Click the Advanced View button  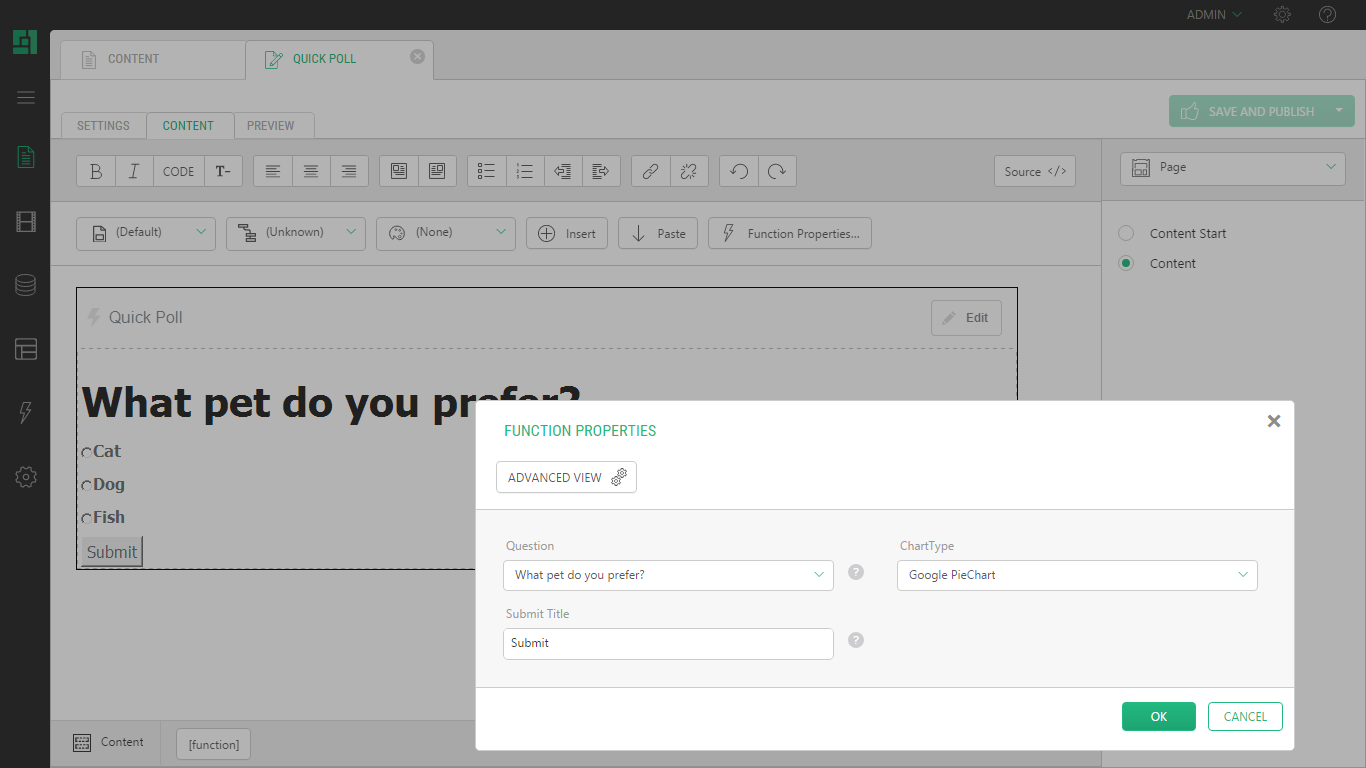[566, 477]
